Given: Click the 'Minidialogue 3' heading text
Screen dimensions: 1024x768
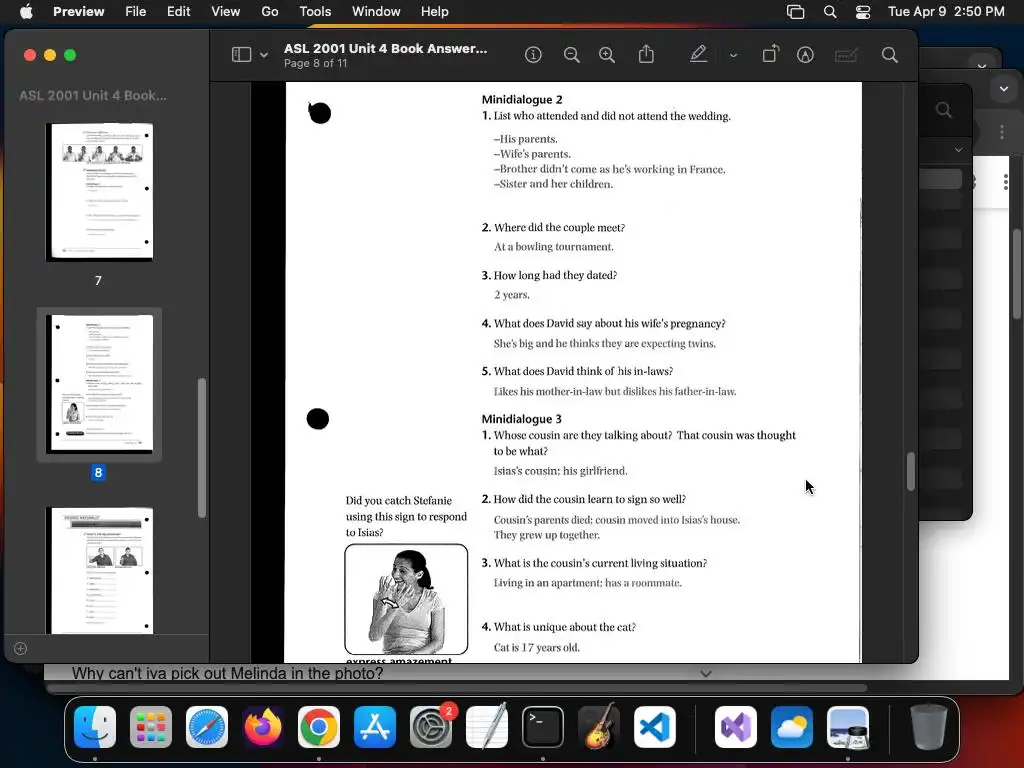Looking at the screenshot, I should (522, 419).
